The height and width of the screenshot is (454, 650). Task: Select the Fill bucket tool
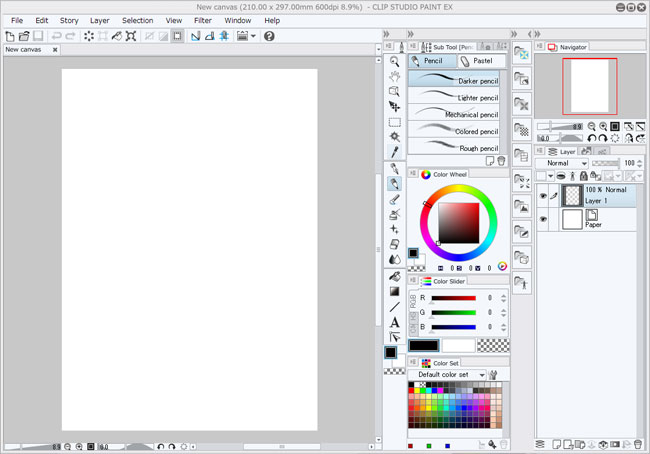tap(395, 276)
